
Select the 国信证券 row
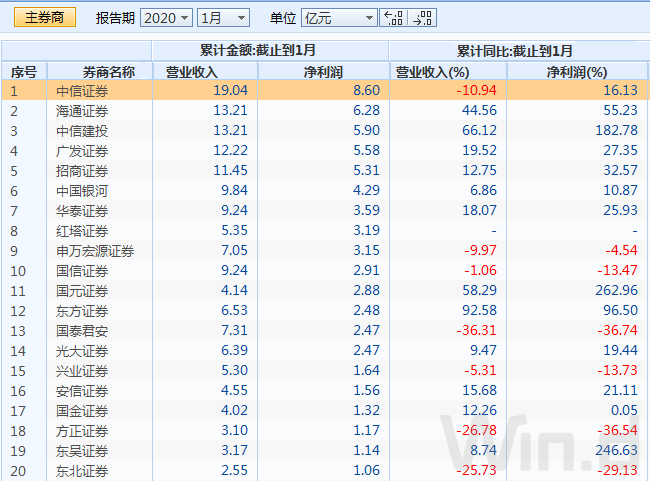pyautogui.click(x=324, y=270)
